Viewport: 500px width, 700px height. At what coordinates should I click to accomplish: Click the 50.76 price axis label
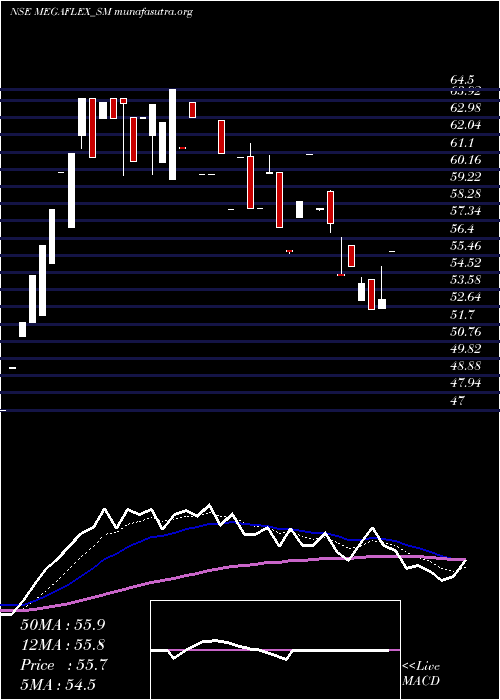tap(466, 332)
